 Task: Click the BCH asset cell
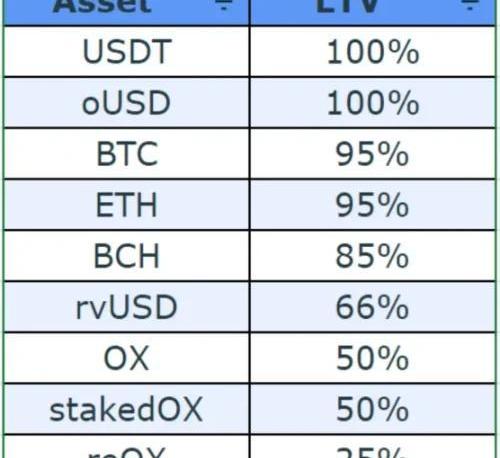126,256
